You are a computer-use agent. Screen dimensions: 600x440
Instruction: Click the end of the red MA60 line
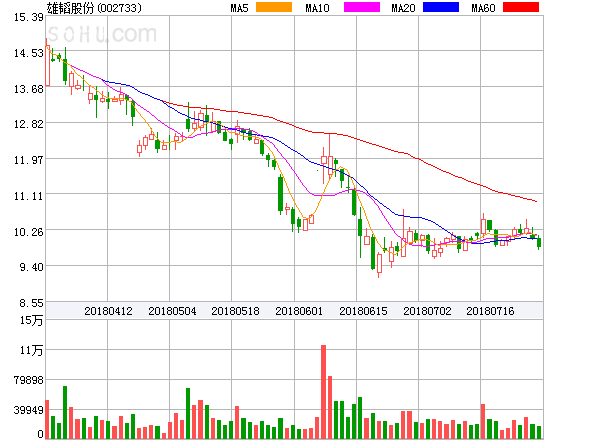[536, 201]
